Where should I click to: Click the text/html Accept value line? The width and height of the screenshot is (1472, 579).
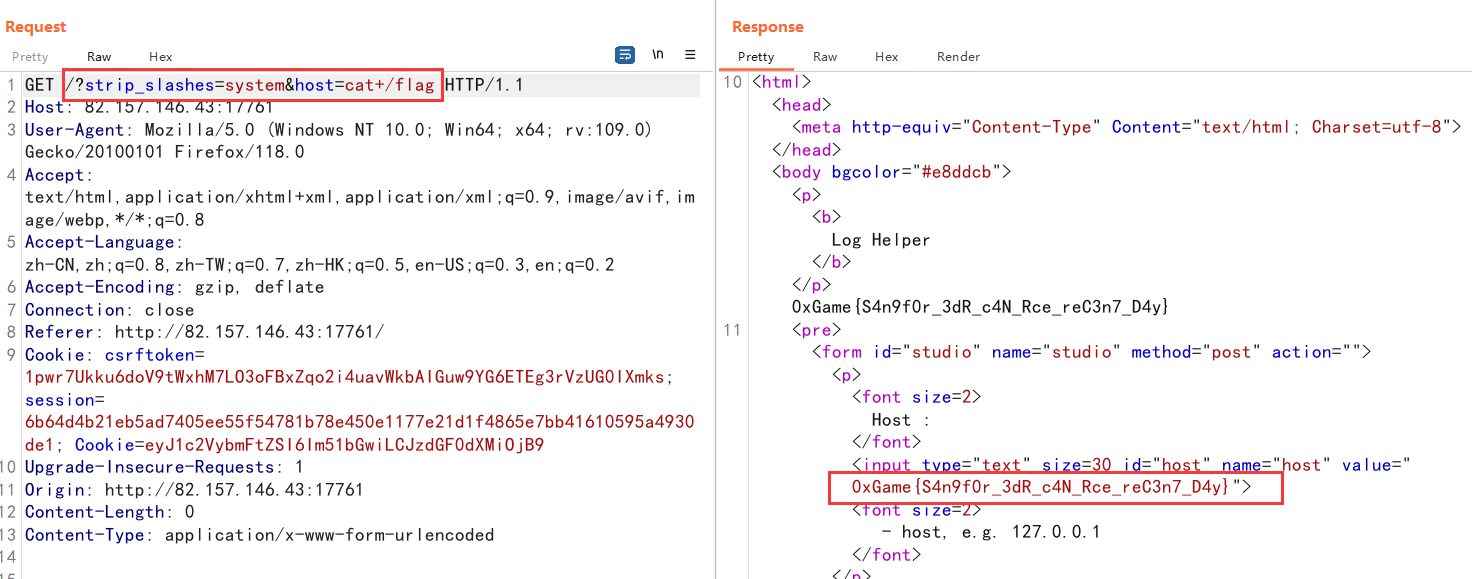point(360,198)
